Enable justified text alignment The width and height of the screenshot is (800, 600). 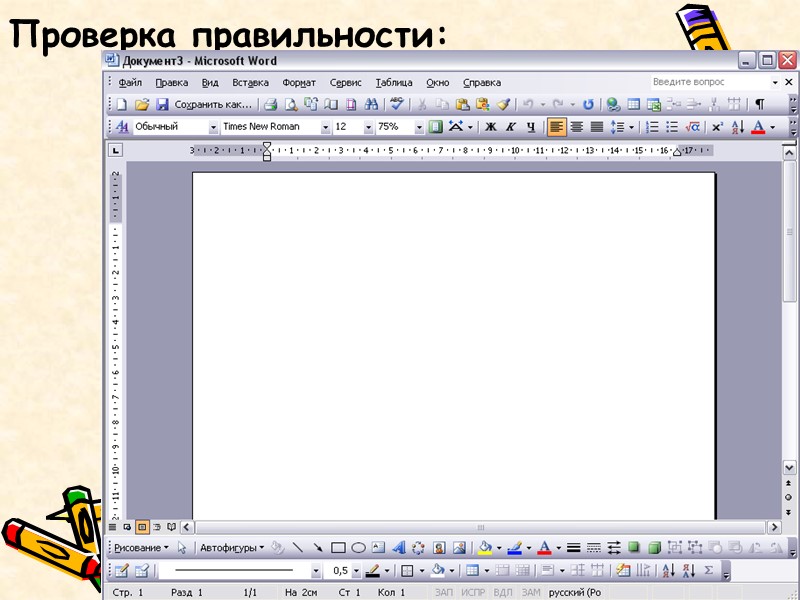point(596,127)
